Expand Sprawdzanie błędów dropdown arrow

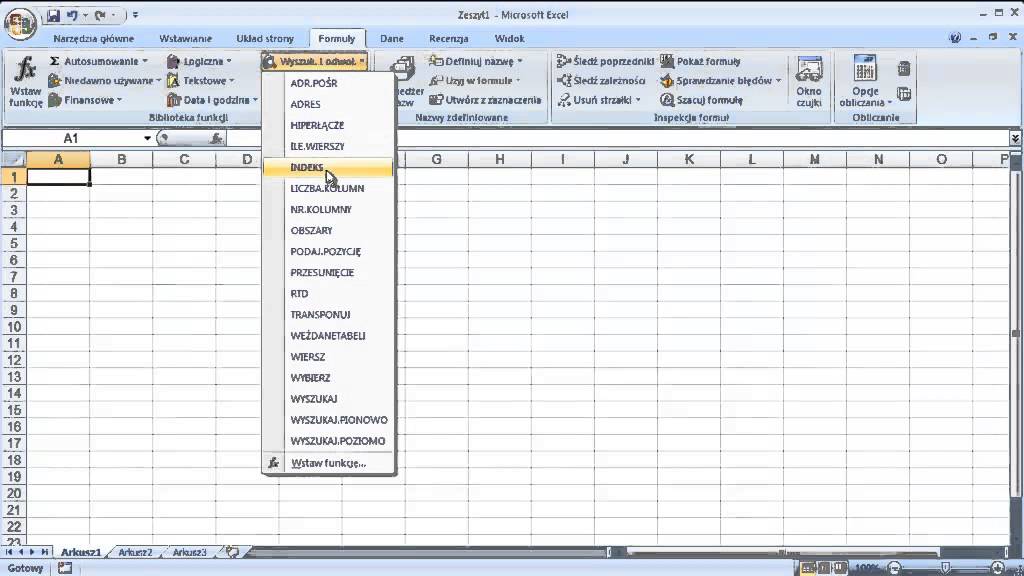pyautogui.click(x=778, y=81)
